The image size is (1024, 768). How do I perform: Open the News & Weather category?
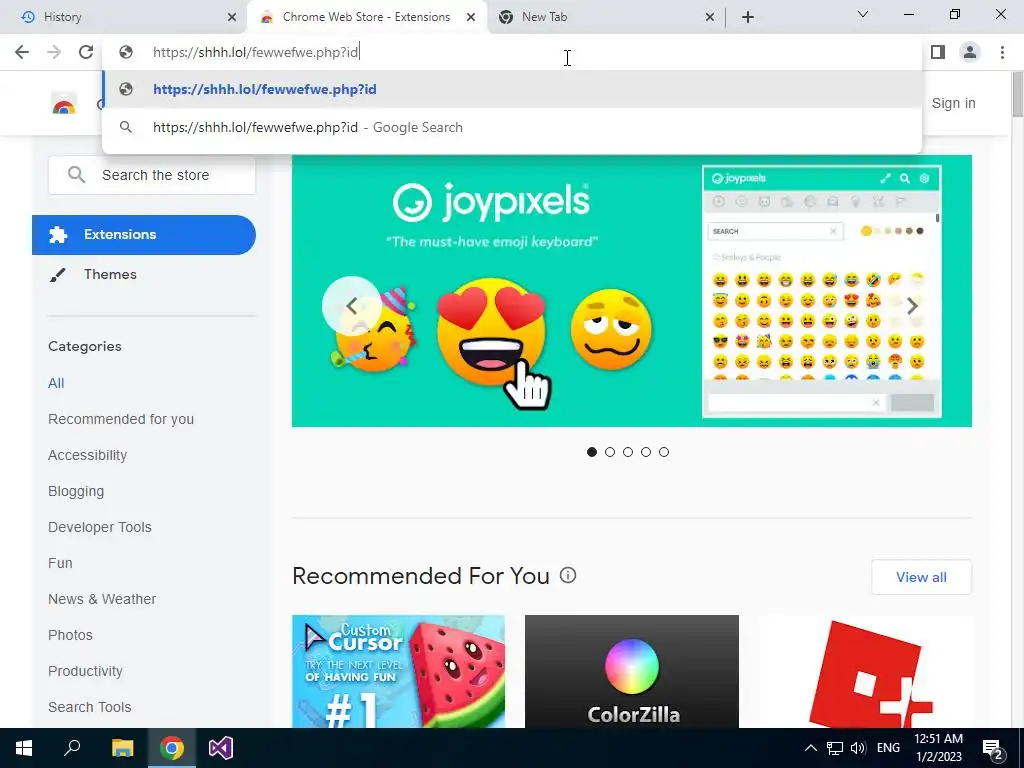tap(102, 599)
